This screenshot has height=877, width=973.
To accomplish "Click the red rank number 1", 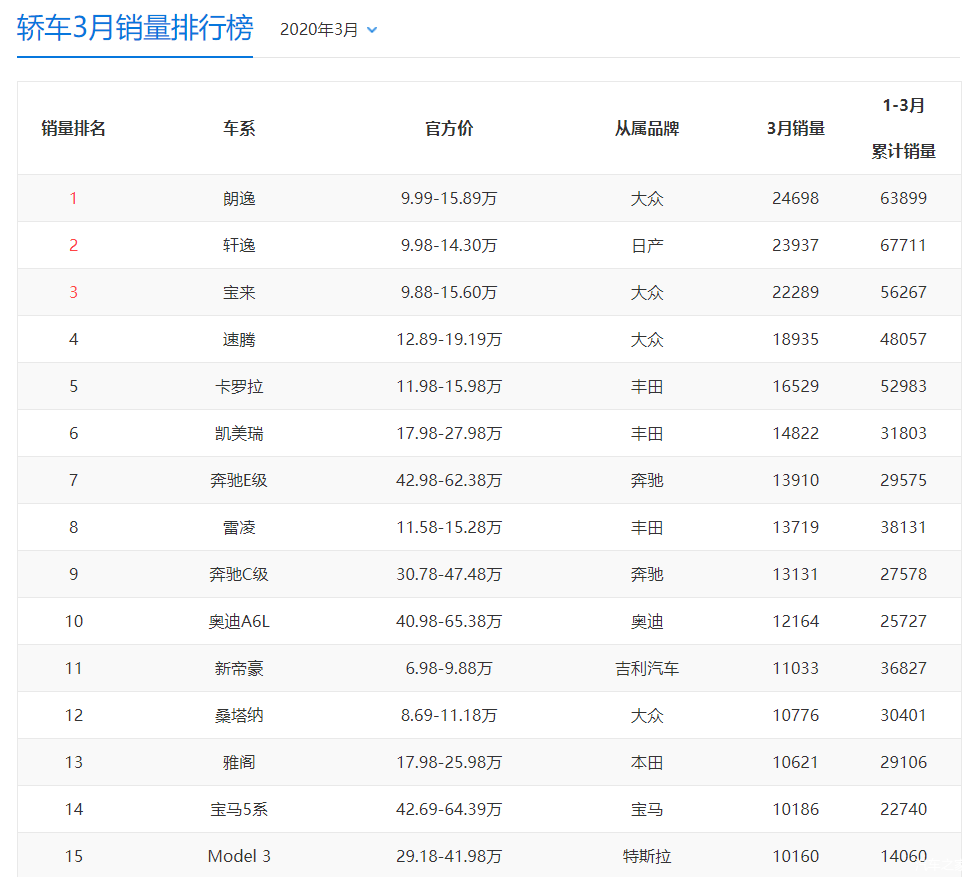I will click(x=73, y=199).
